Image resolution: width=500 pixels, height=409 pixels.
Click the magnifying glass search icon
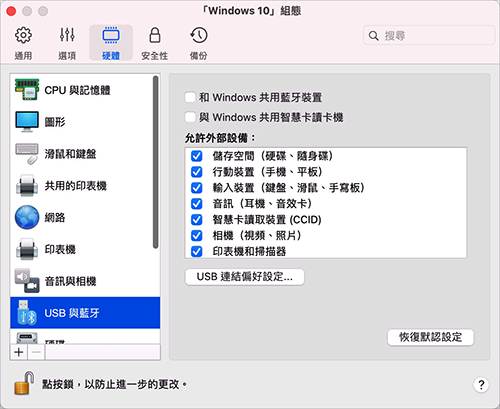[374, 36]
